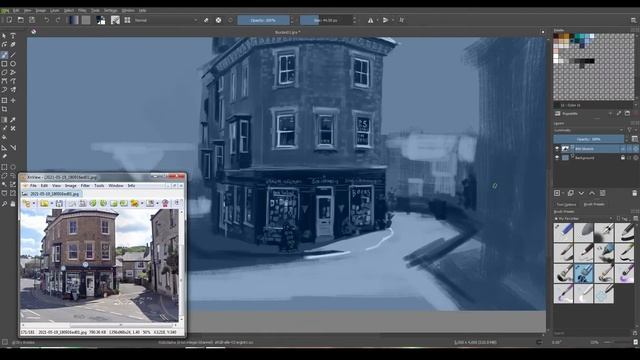Screen dimensions: 640x360
Task: Save the Krita document
Action: click(x=32, y=20)
